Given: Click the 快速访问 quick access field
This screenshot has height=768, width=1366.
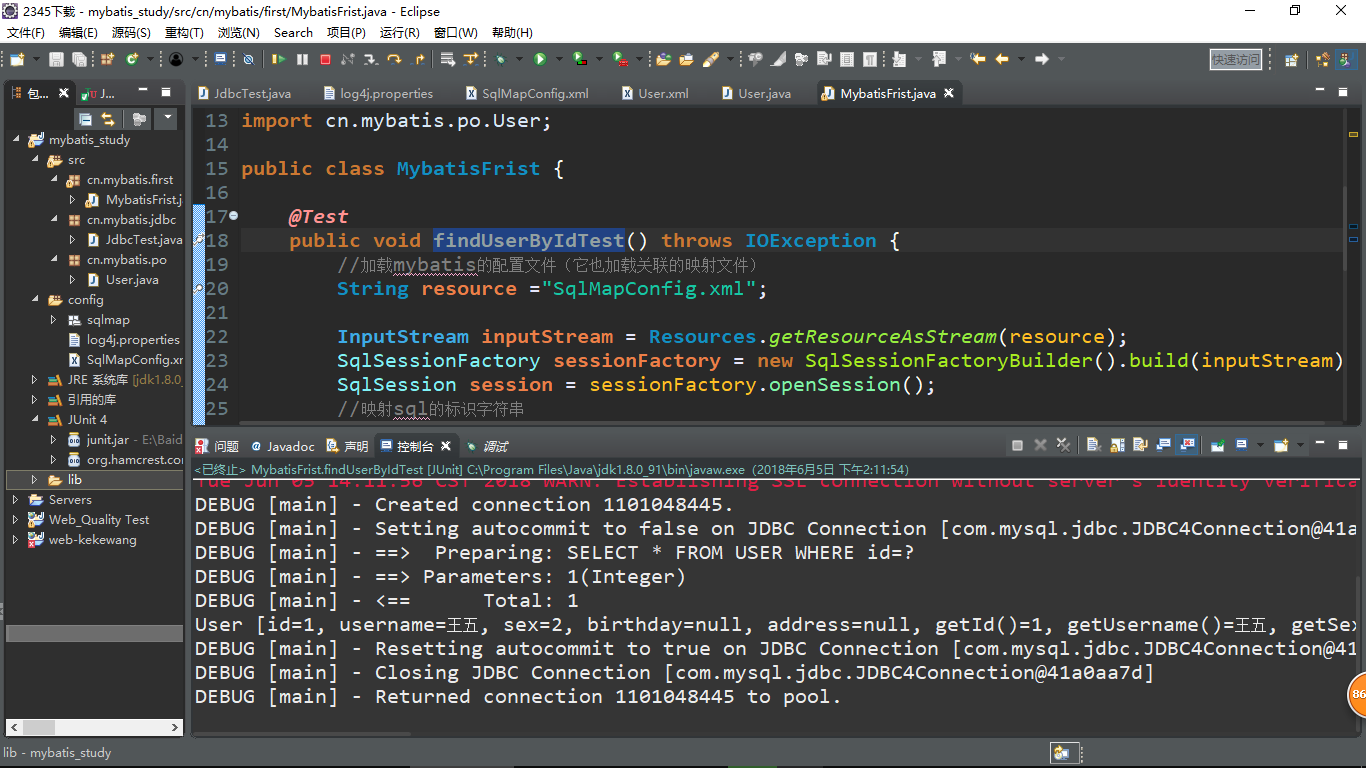Looking at the screenshot, I should [x=1236, y=59].
